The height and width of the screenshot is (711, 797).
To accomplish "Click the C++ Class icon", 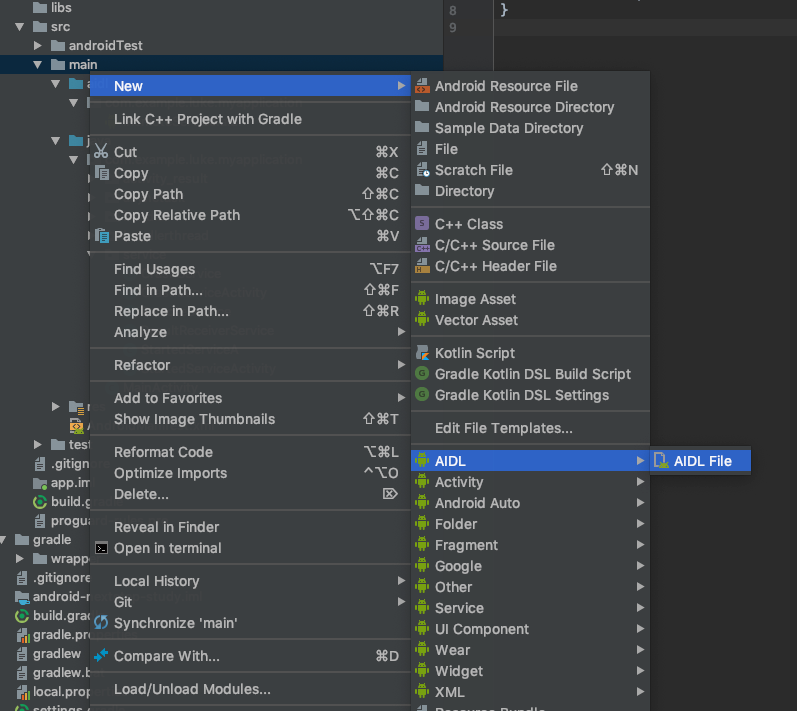I will 422,224.
